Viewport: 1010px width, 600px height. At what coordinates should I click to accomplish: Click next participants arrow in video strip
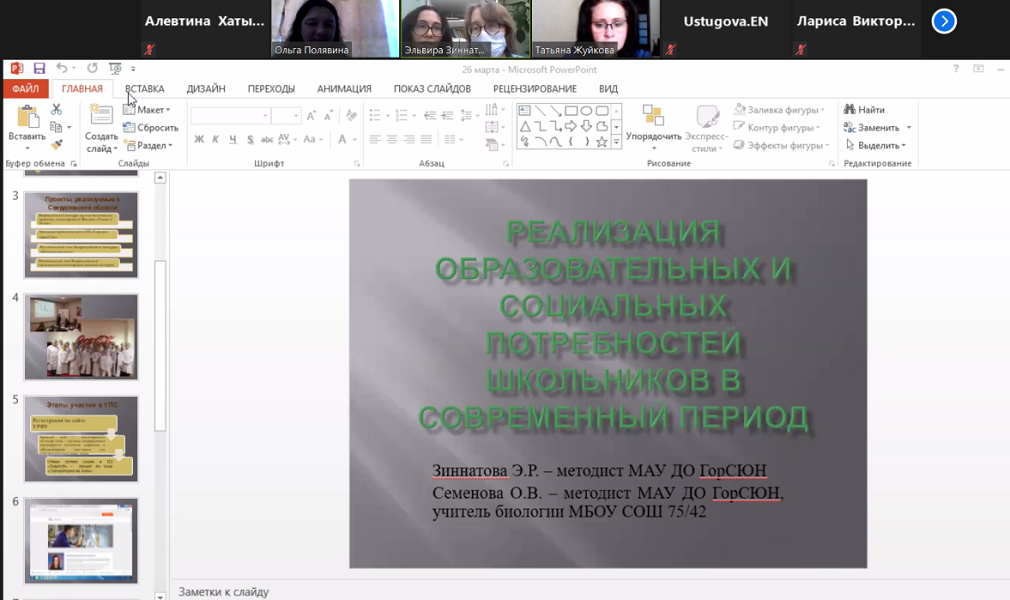[943, 21]
